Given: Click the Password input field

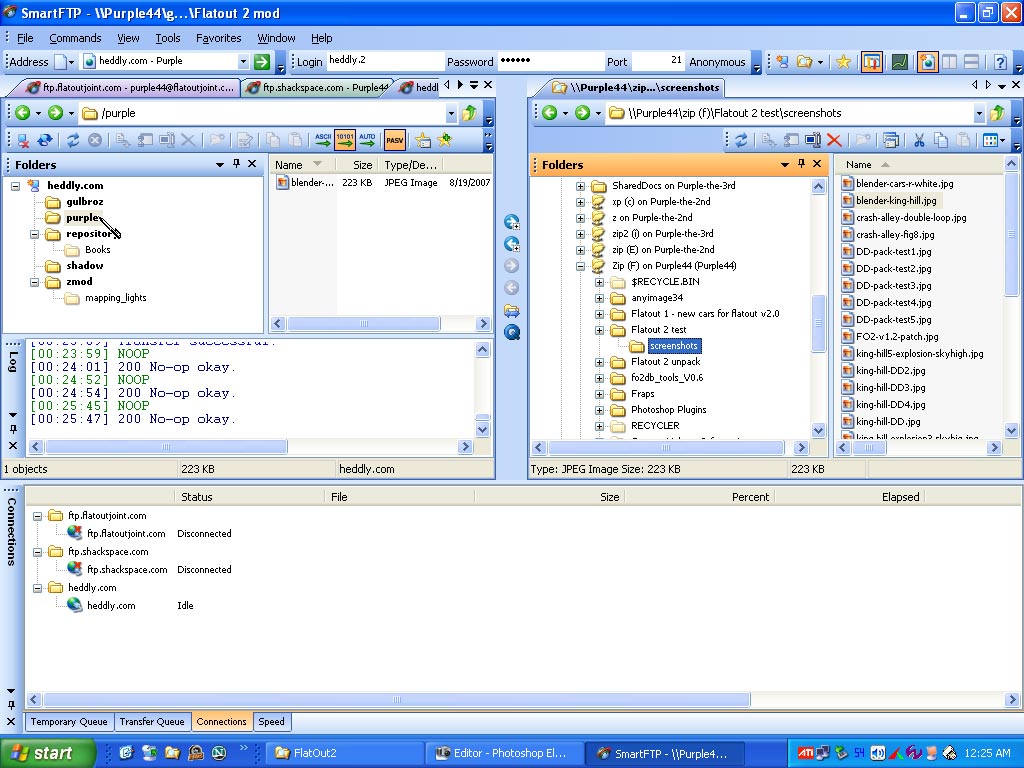Looking at the screenshot, I should 551,61.
